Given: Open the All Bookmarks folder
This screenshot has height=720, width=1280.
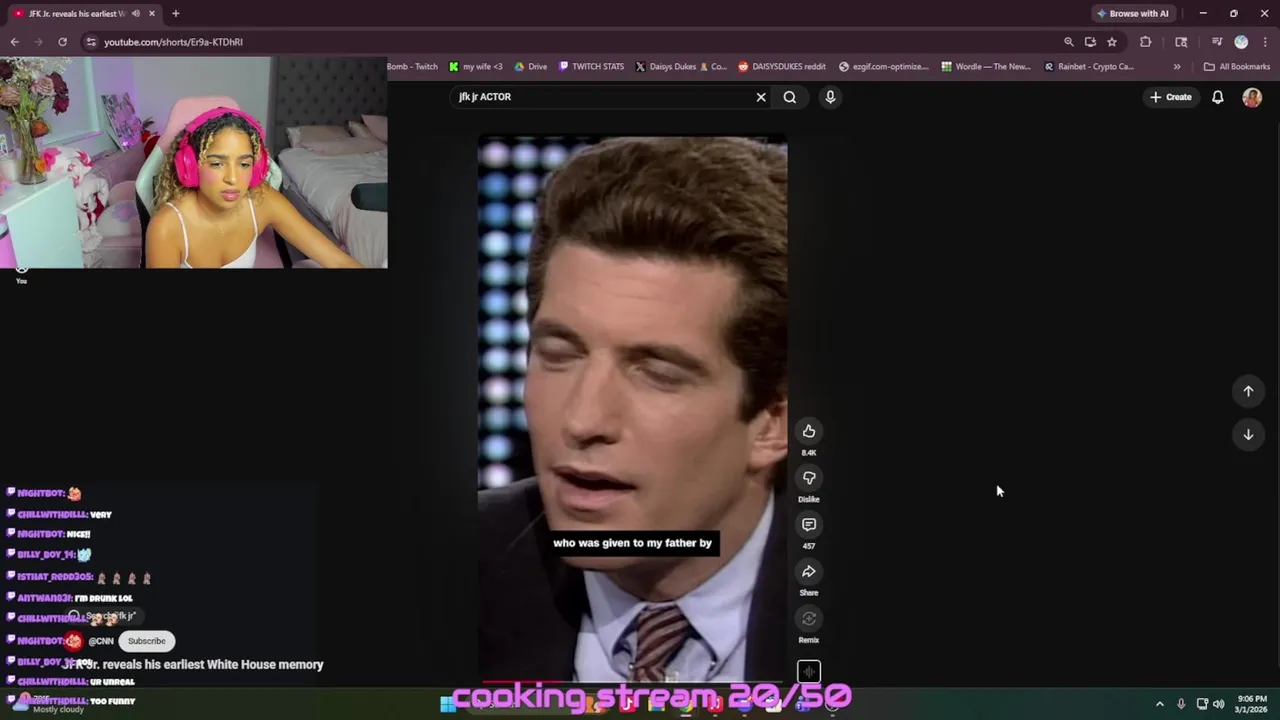Looking at the screenshot, I should coord(1237,67).
